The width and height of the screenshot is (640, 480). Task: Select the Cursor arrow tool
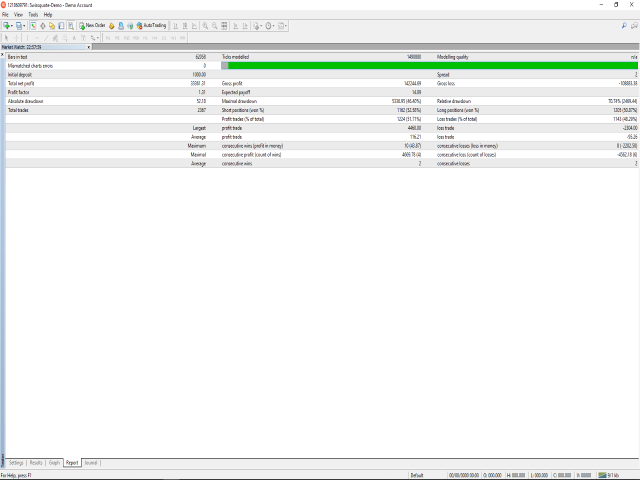tap(7, 38)
